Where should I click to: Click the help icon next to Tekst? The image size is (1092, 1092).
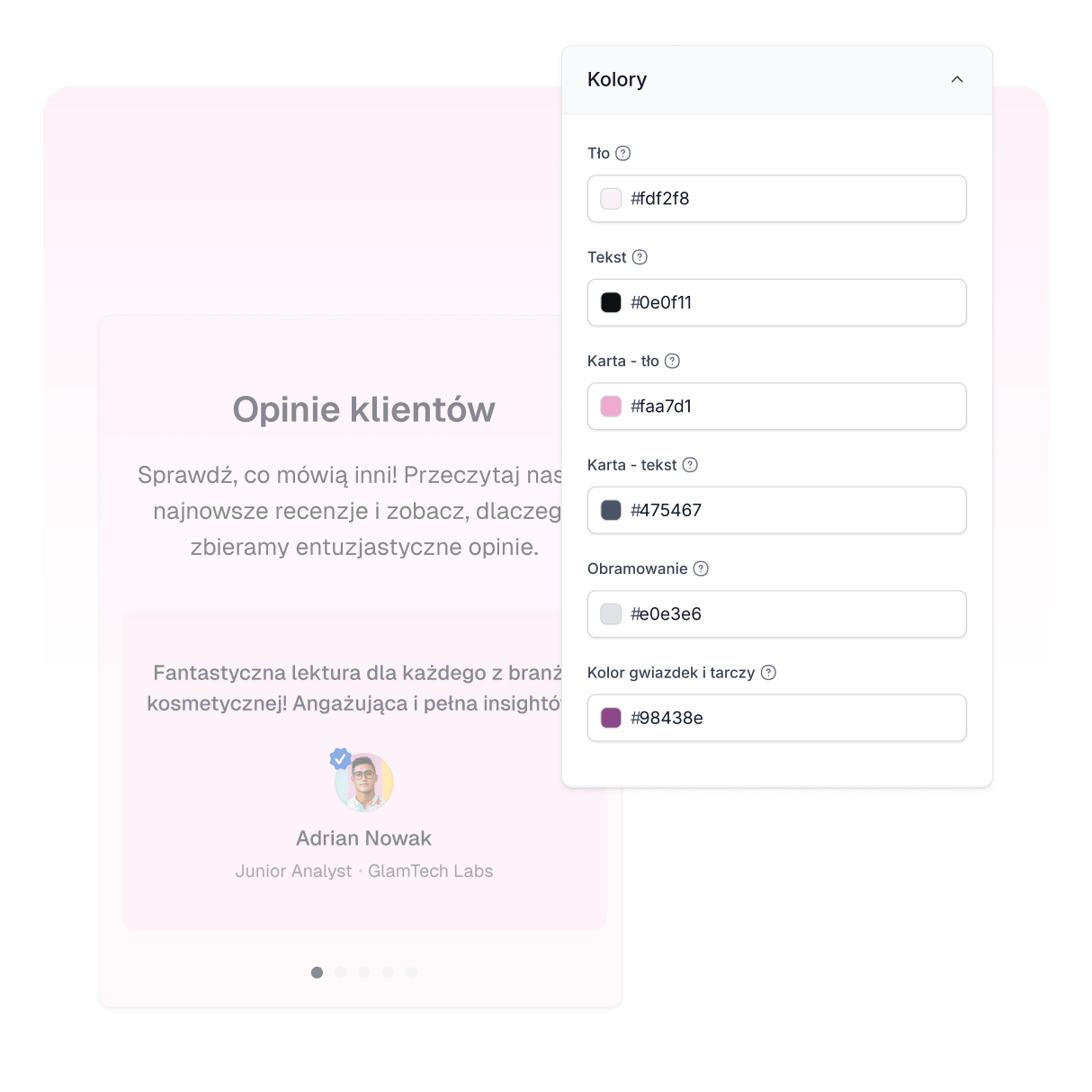[640, 257]
